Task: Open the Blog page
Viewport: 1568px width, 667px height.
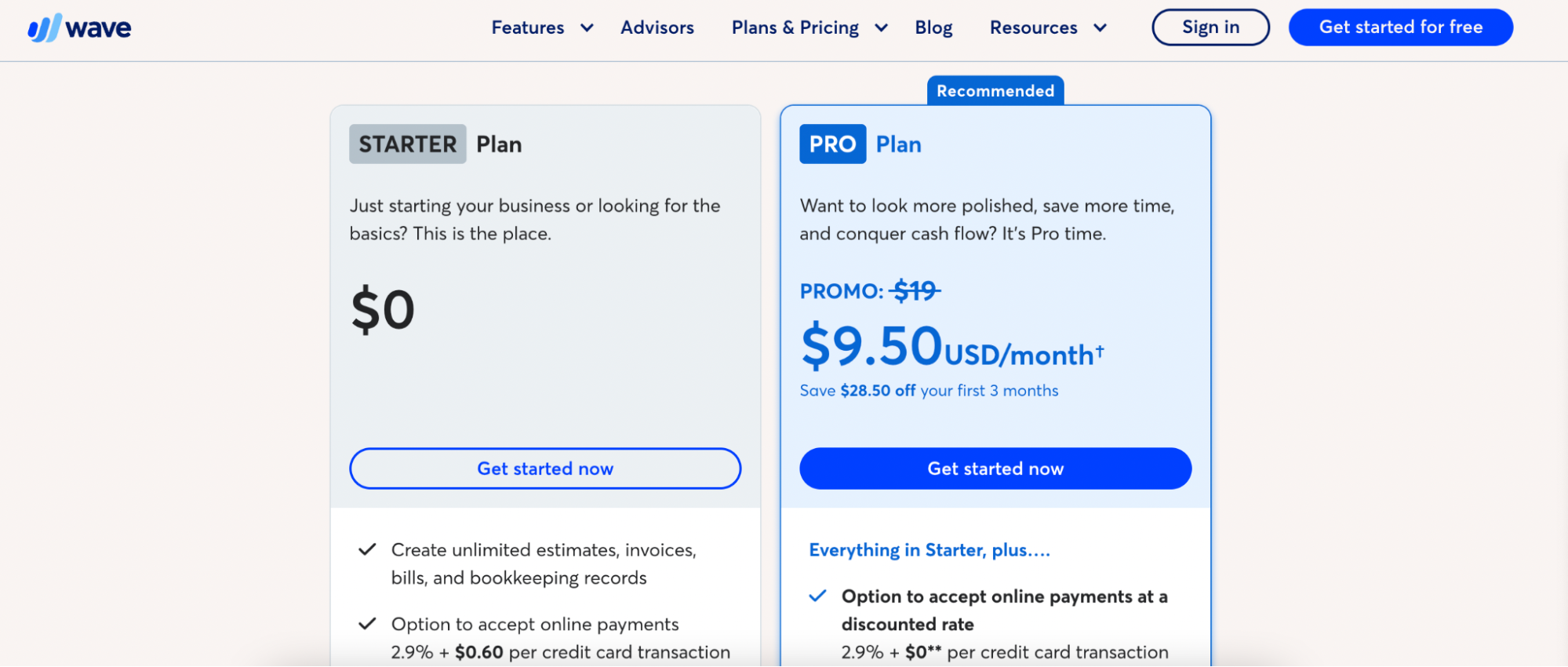Action: pyautogui.click(x=933, y=27)
